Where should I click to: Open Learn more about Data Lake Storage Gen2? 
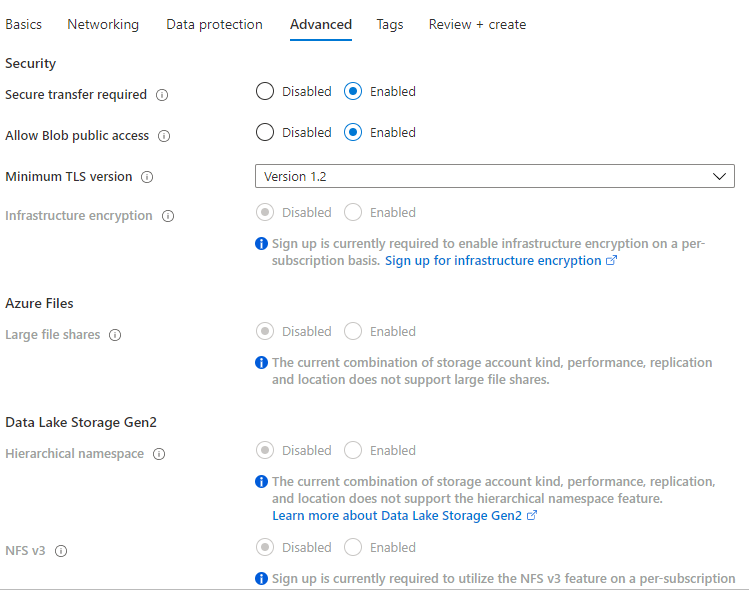coord(397,516)
